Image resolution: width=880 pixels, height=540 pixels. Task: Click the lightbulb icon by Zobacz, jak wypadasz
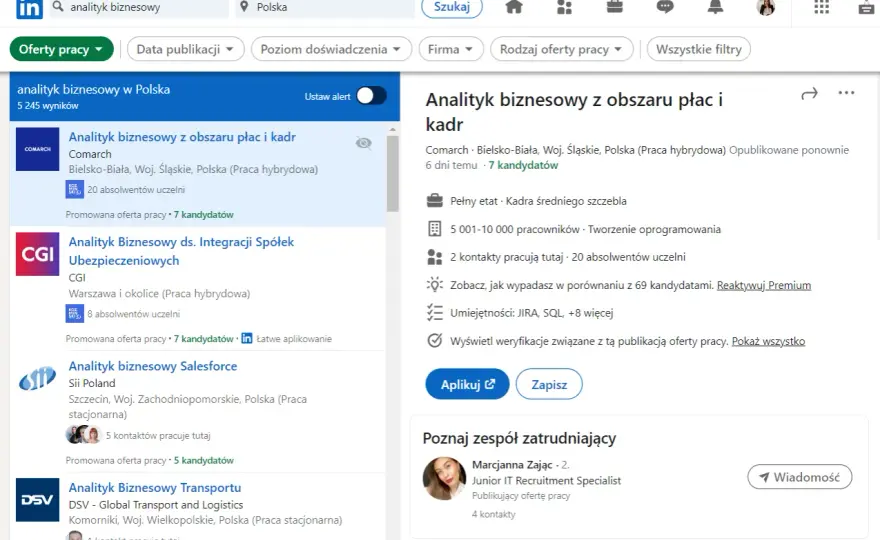[434, 285]
